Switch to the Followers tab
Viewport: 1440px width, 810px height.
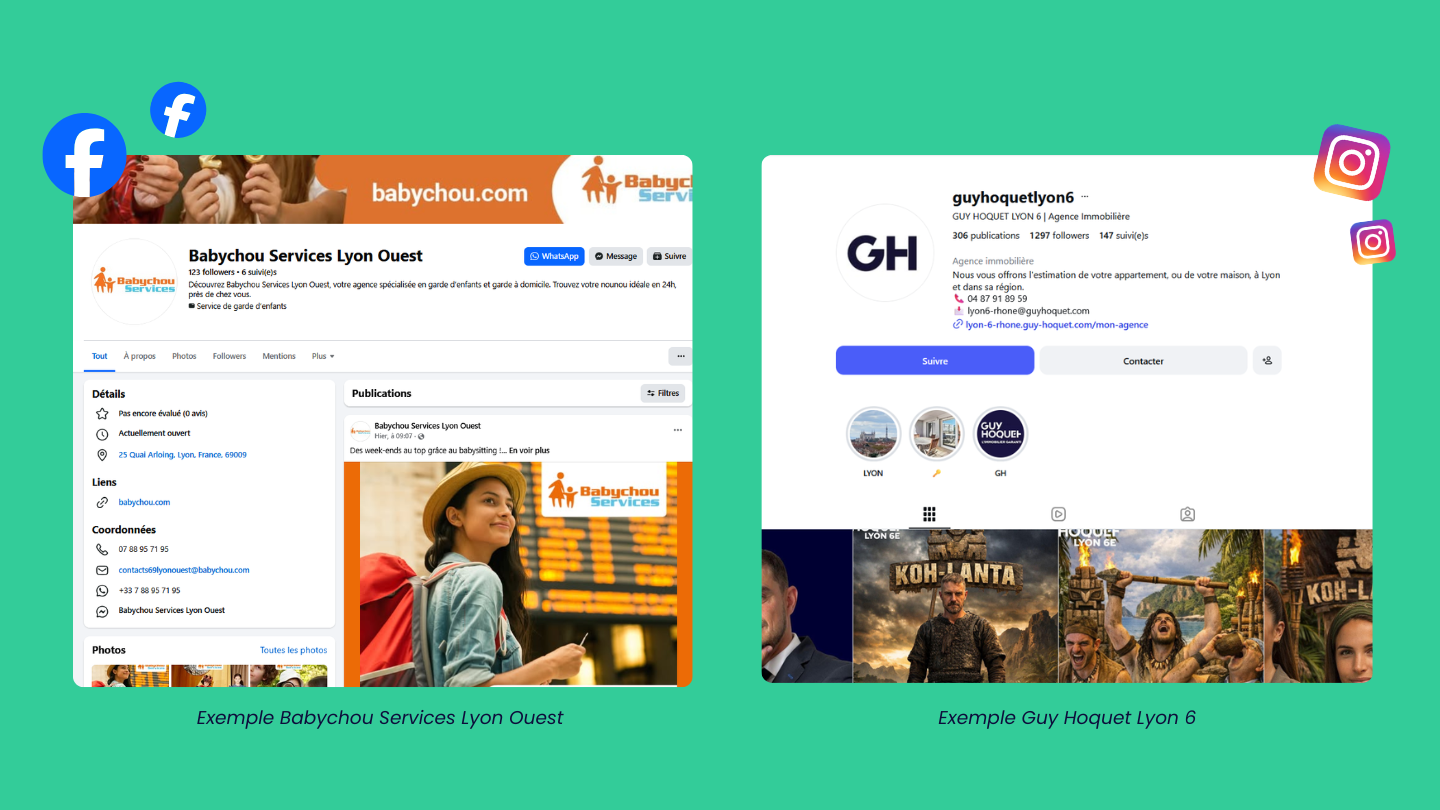(229, 356)
